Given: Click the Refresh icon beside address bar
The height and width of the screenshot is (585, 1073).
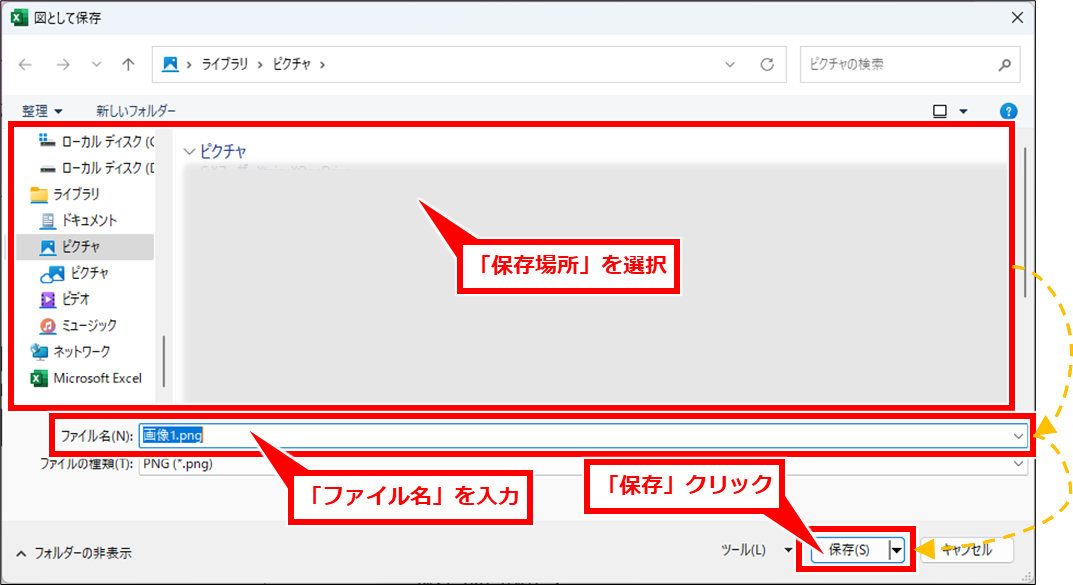Looking at the screenshot, I should [x=767, y=64].
